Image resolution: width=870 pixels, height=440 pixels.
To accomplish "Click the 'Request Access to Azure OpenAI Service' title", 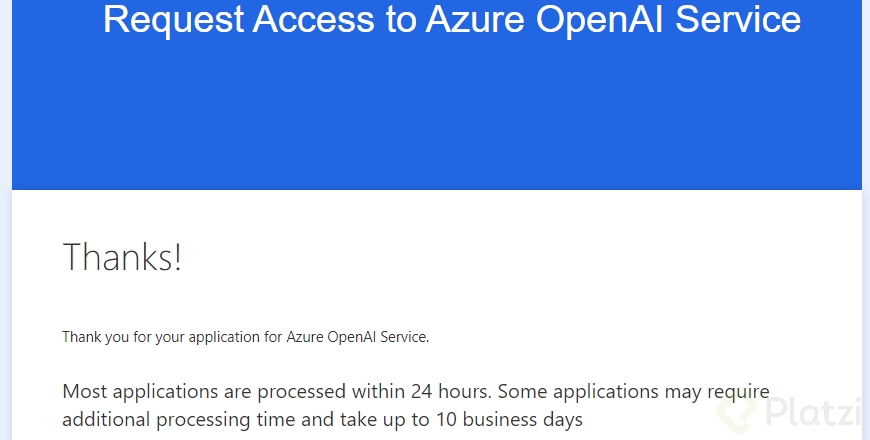I will 451,19.
